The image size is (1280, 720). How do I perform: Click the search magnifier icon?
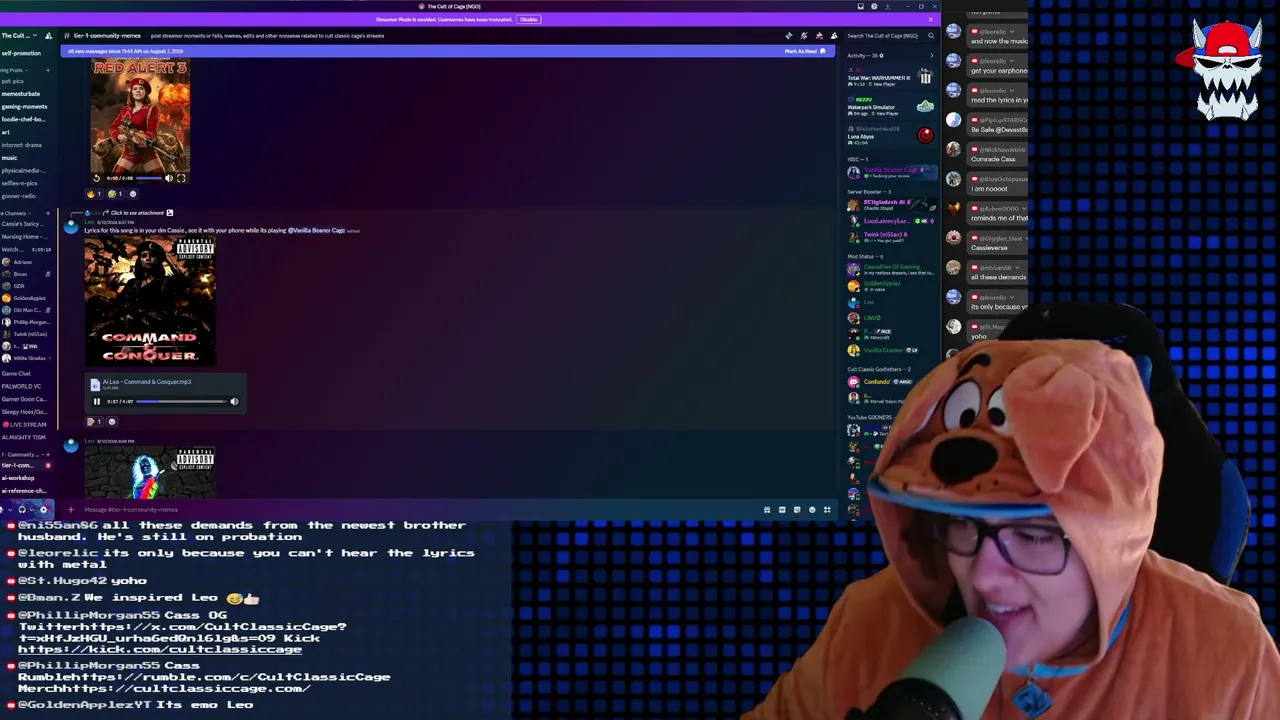tap(931, 36)
